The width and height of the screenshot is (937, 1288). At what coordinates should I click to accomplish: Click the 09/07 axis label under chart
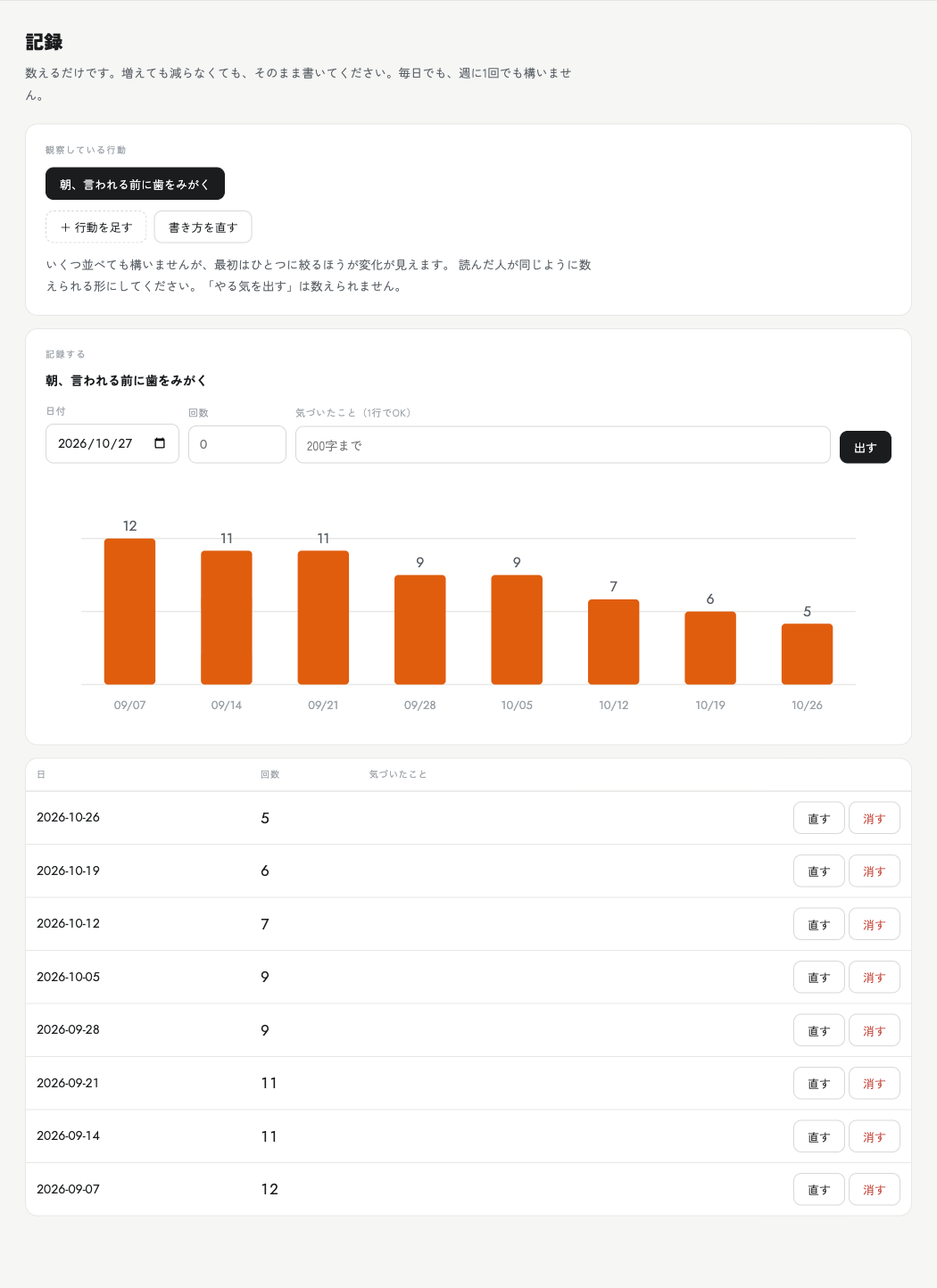[x=130, y=705]
